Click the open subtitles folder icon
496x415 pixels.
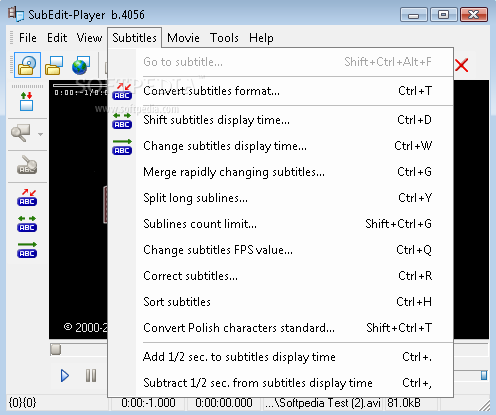pyautogui.click(x=54, y=65)
